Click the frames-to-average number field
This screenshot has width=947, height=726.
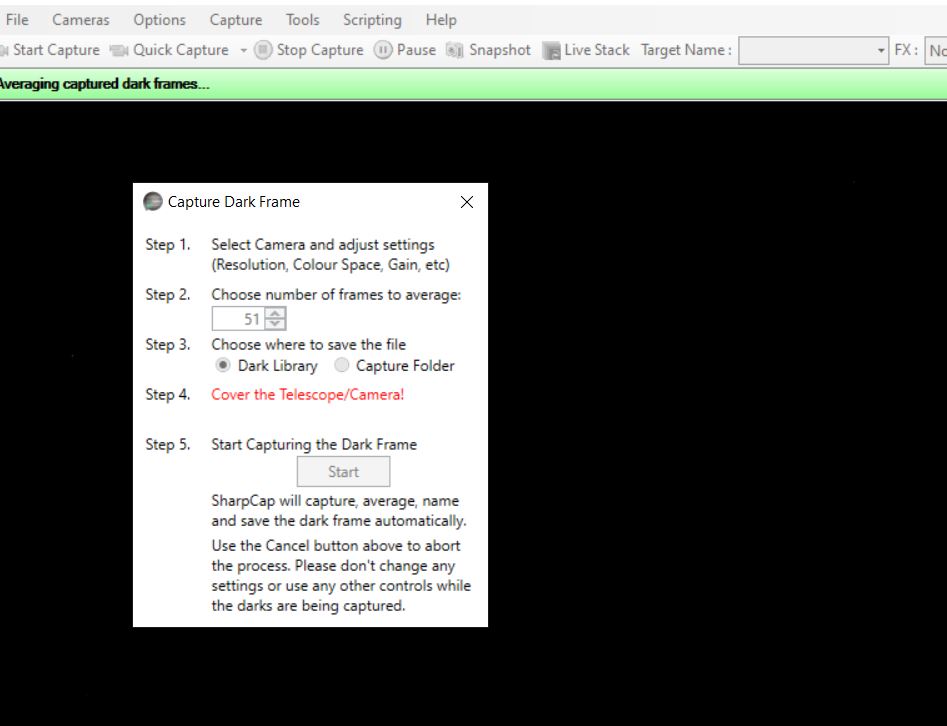[x=239, y=319]
